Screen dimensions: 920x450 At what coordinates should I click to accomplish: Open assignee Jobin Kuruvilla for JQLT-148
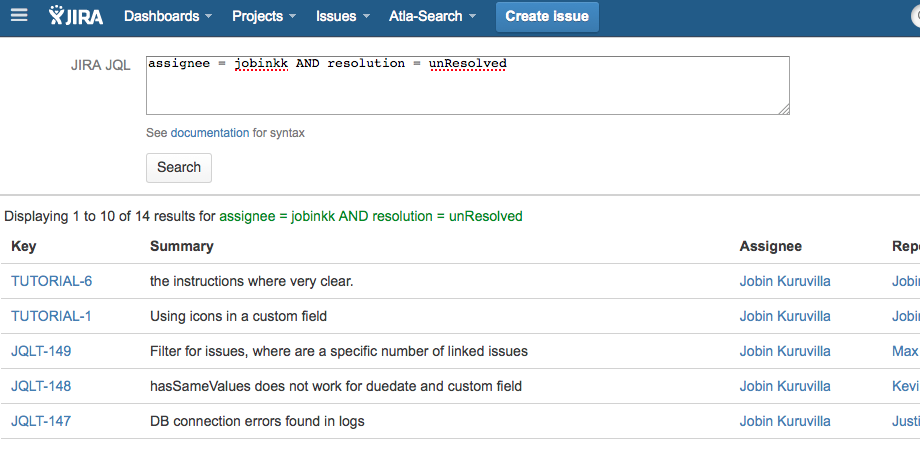(785, 386)
